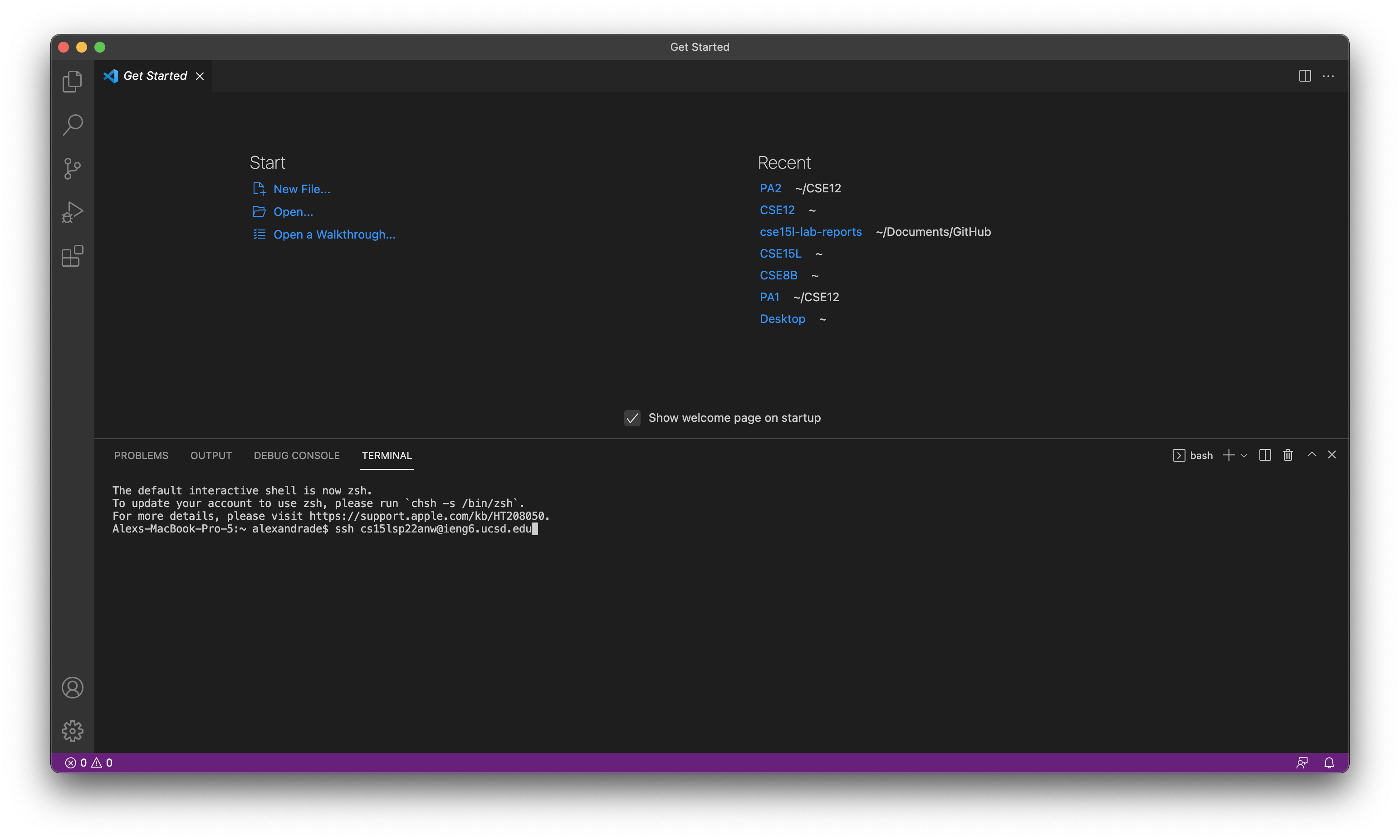Open the Run and Debug icon
The image size is (1400, 840).
pyautogui.click(x=72, y=212)
